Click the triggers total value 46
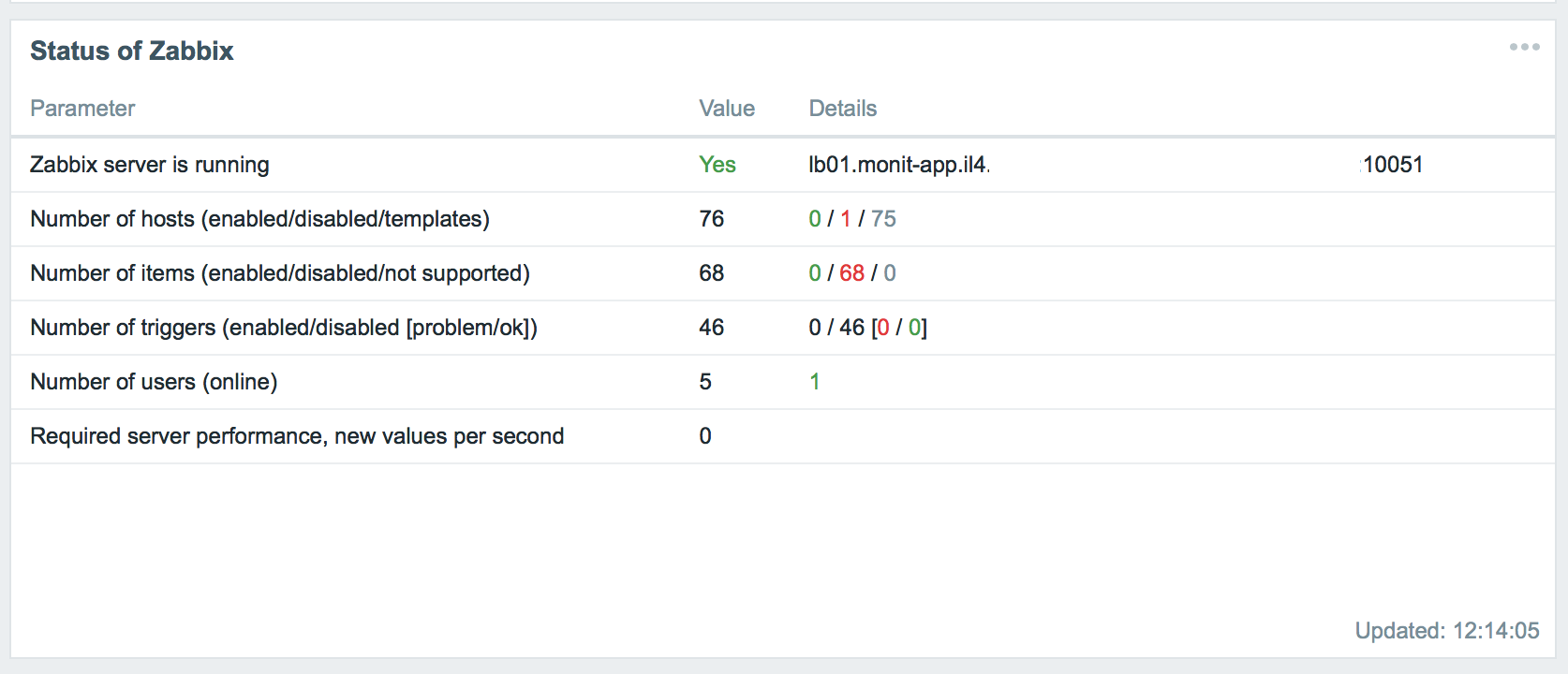Screen dimensions: 1568x674 coord(712,328)
